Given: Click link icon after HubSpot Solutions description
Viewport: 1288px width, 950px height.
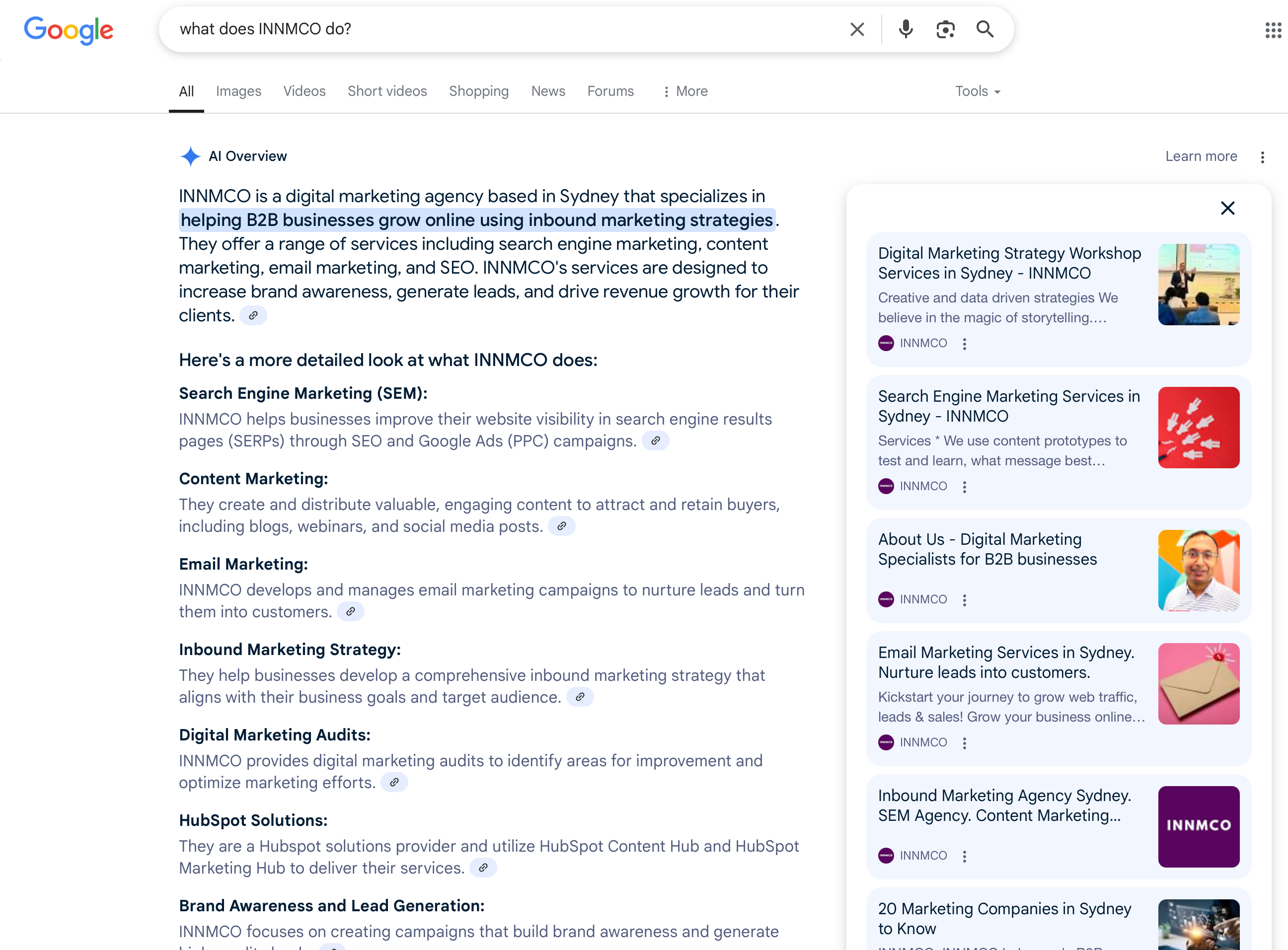Looking at the screenshot, I should click(483, 868).
